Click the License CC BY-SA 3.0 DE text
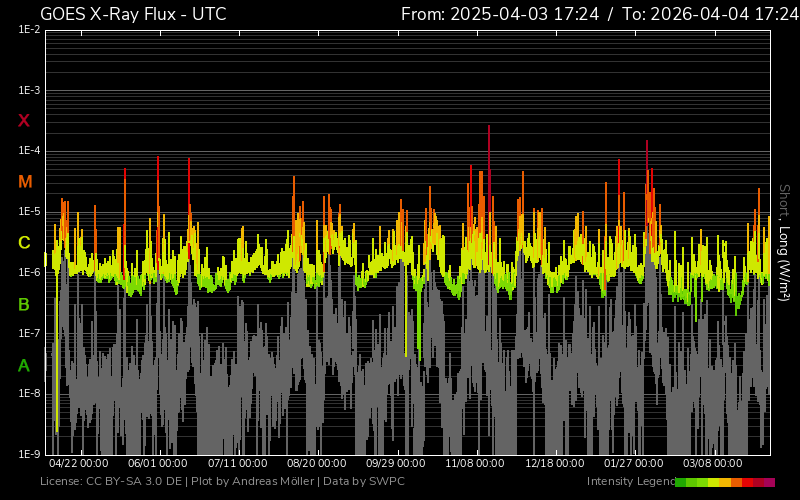Image resolution: width=800 pixels, height=500 pixels. click(x=111, y=482)
